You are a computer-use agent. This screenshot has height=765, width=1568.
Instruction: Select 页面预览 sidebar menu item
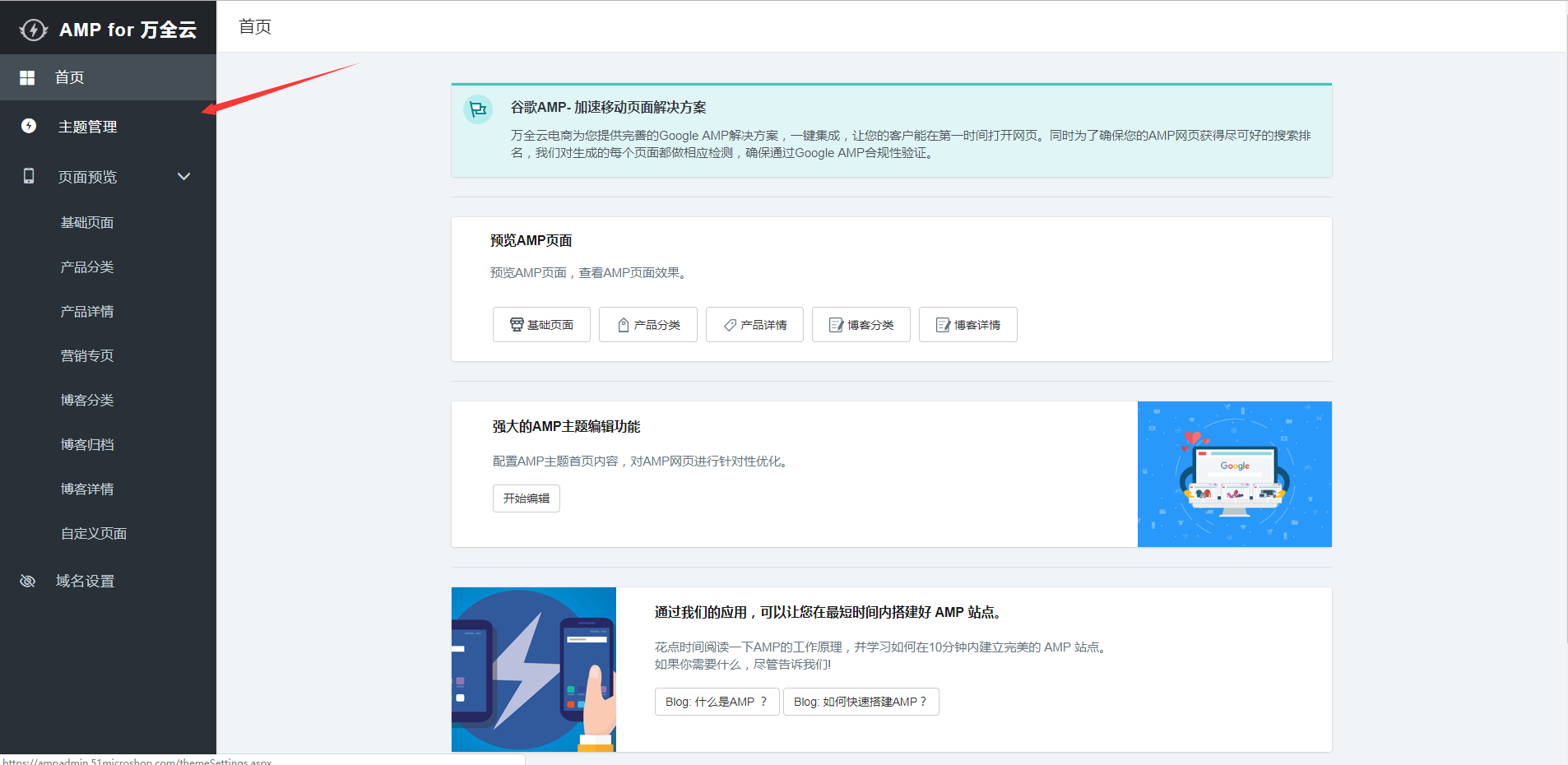click(x=108, y=177)
